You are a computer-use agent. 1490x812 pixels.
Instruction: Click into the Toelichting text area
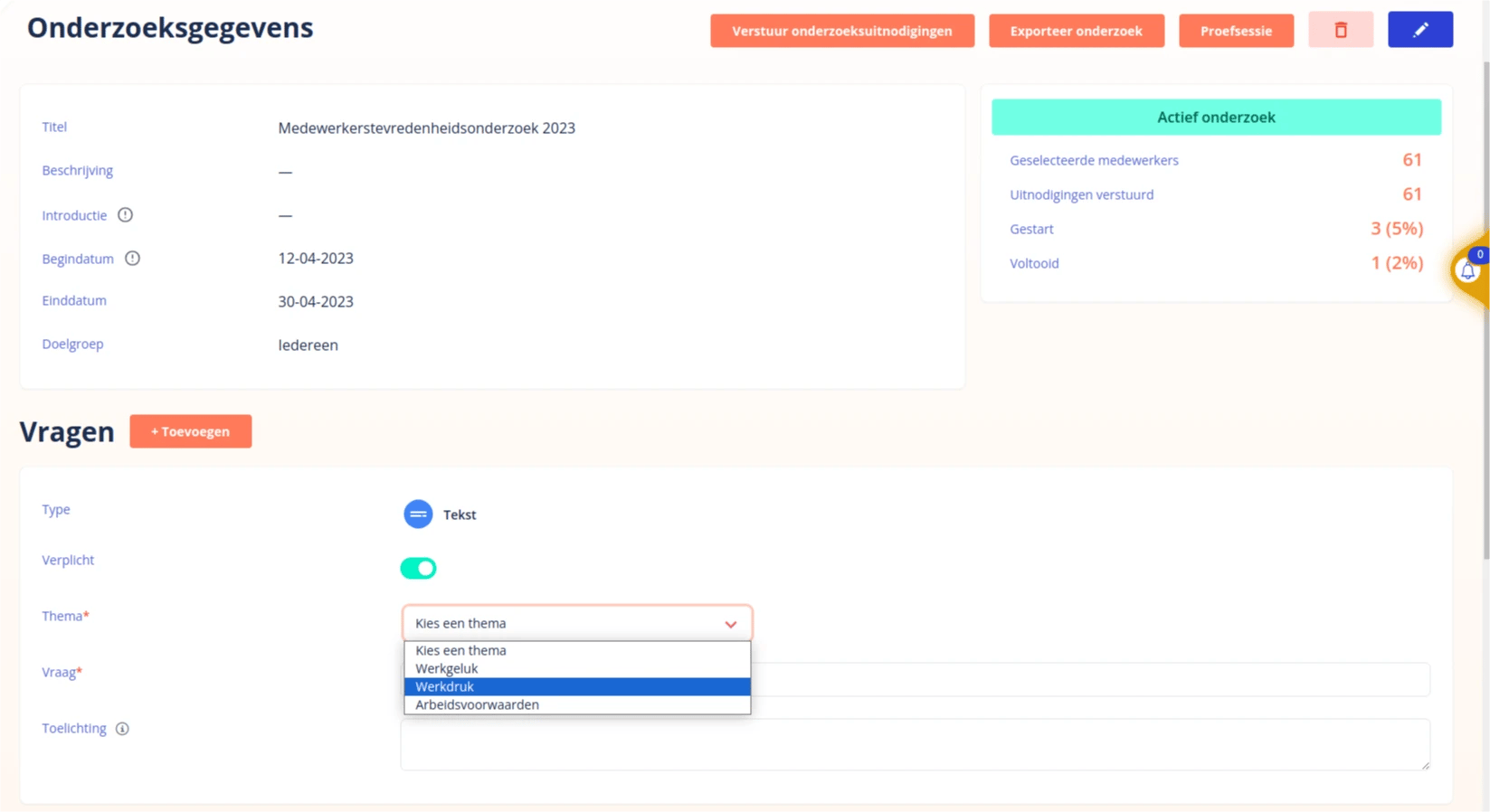click(x=915, y=745)
